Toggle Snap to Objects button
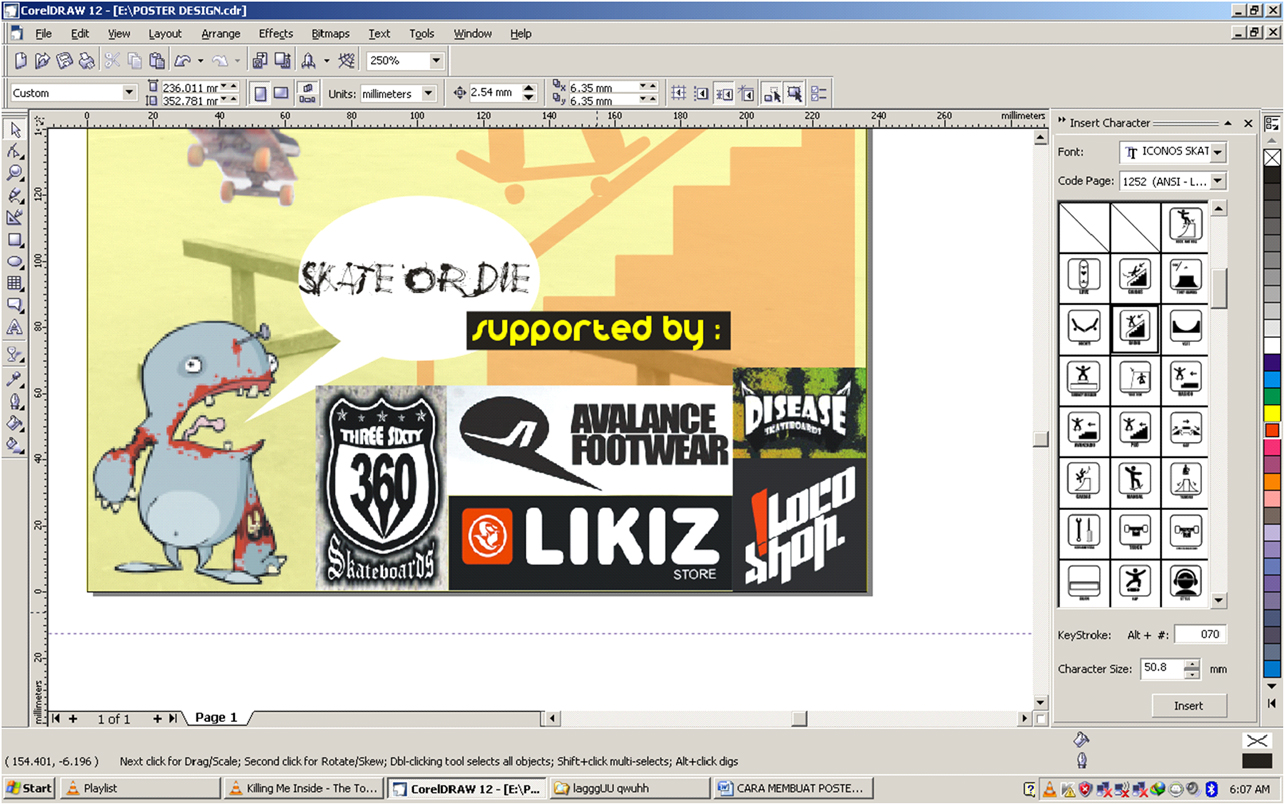The width and height of the screenshot is (1284, 804). (x=724, y=93)
